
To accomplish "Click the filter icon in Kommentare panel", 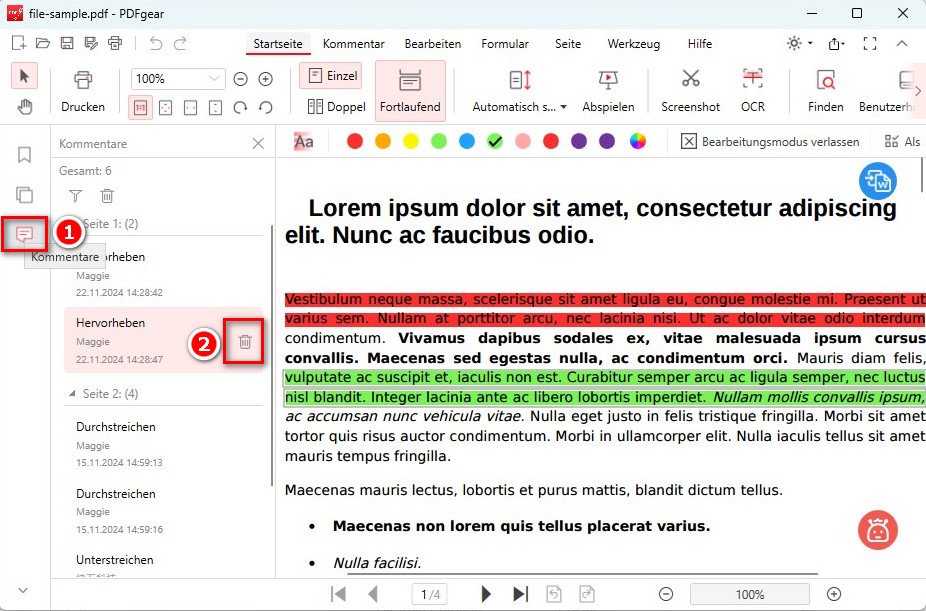I will (74, 196).
